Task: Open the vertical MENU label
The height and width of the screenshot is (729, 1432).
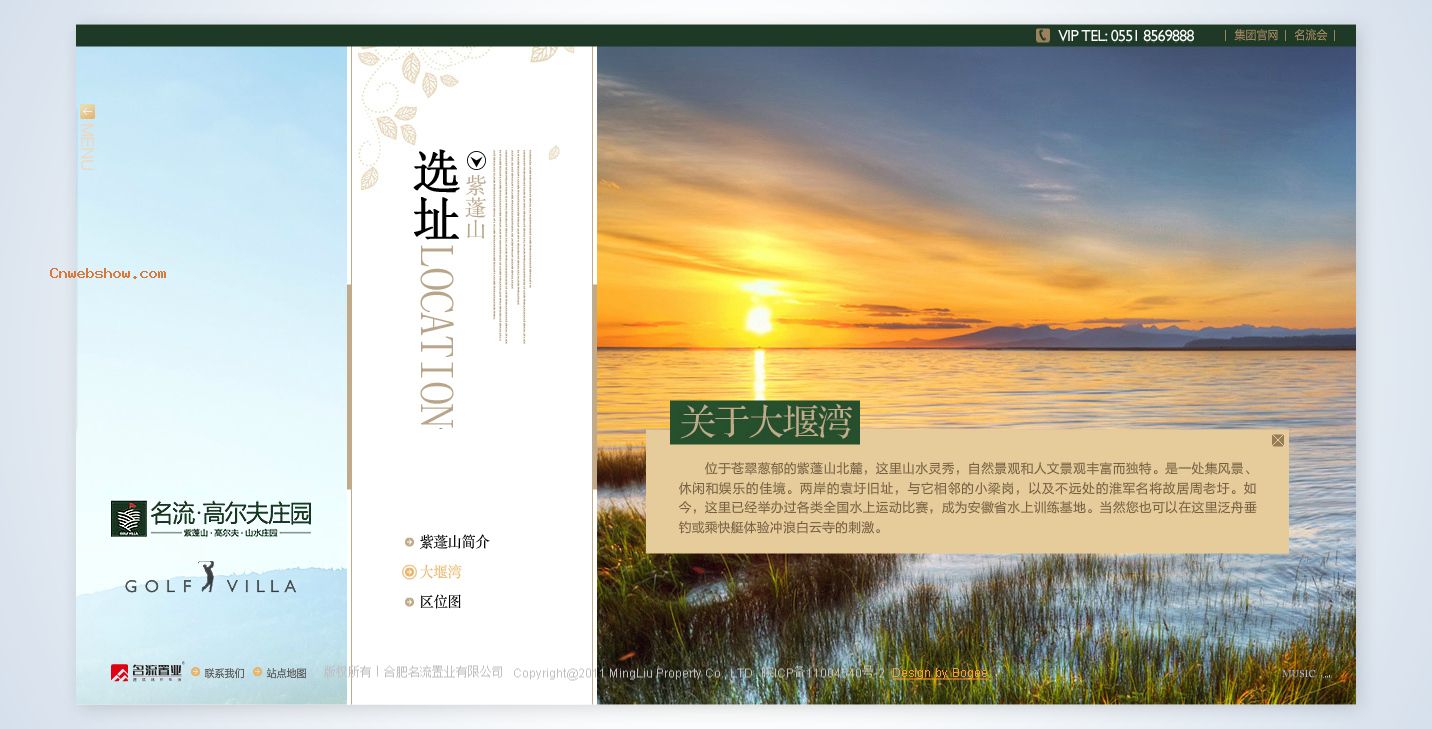Action: tap(87, 147)
